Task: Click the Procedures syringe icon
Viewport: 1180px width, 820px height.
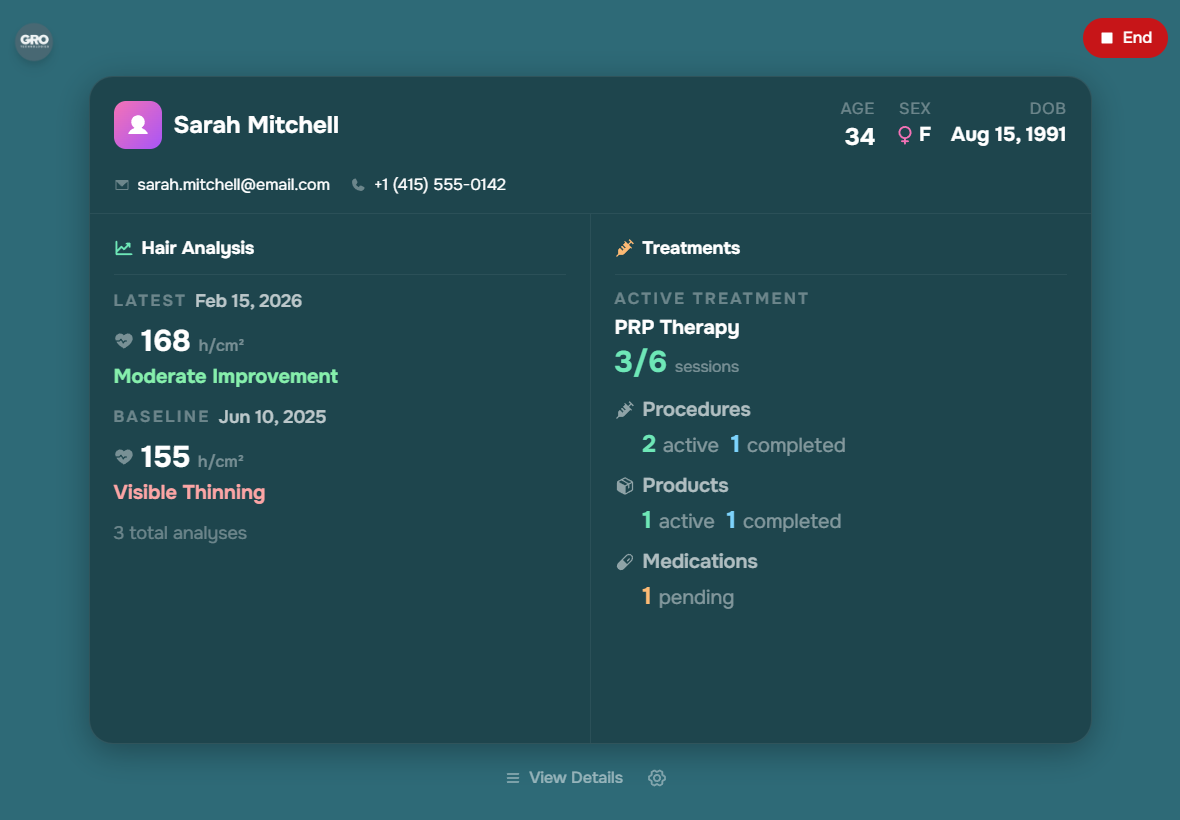Action: (x=625, y=410)
